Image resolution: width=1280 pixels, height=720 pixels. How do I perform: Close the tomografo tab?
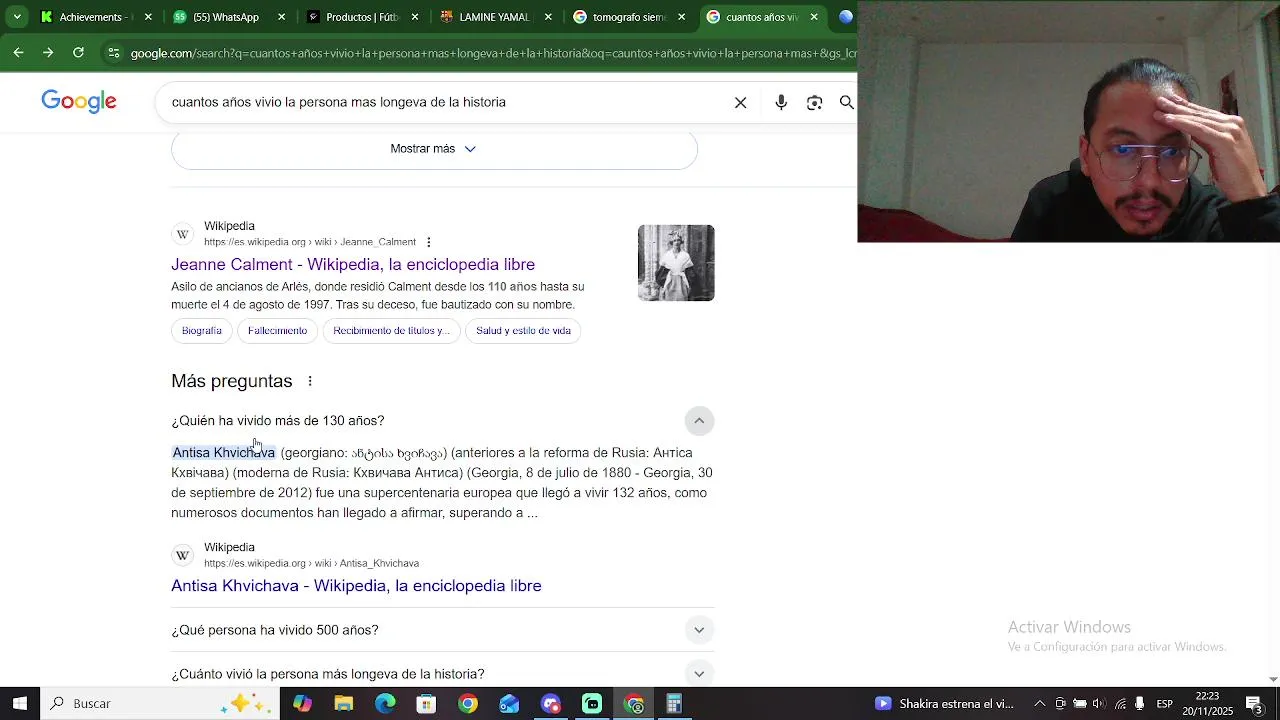coord(681,17)
